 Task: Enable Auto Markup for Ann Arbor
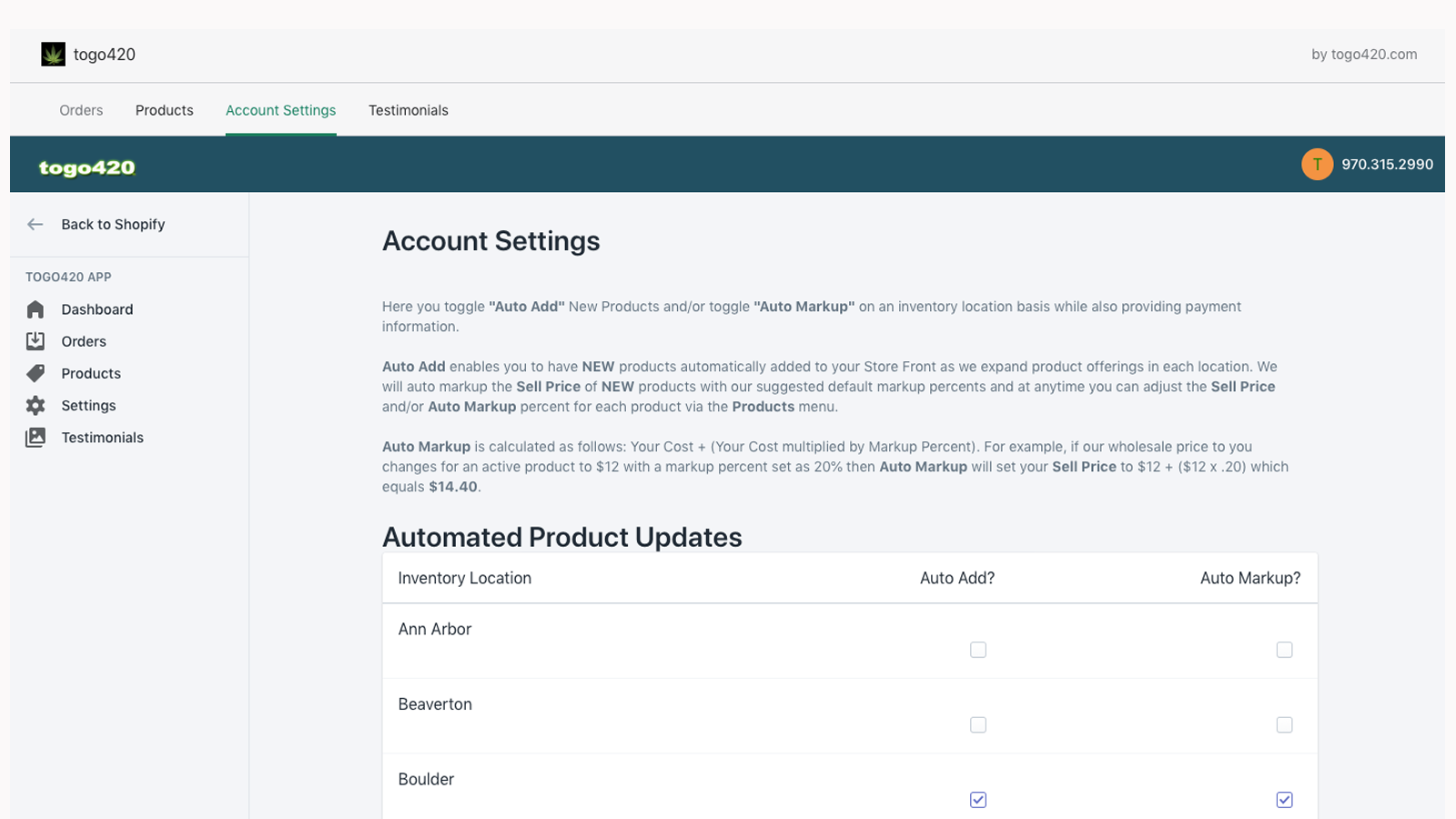[x=1284, y=650]
